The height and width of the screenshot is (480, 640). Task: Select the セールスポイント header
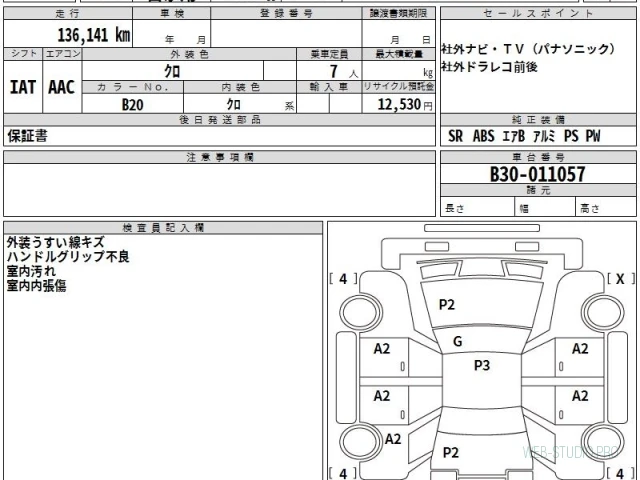[x=538, y=13]
